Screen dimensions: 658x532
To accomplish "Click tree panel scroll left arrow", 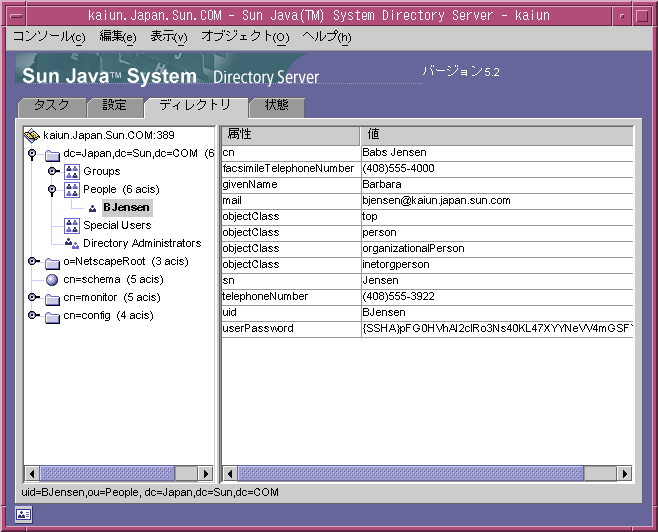I will 31,474.
